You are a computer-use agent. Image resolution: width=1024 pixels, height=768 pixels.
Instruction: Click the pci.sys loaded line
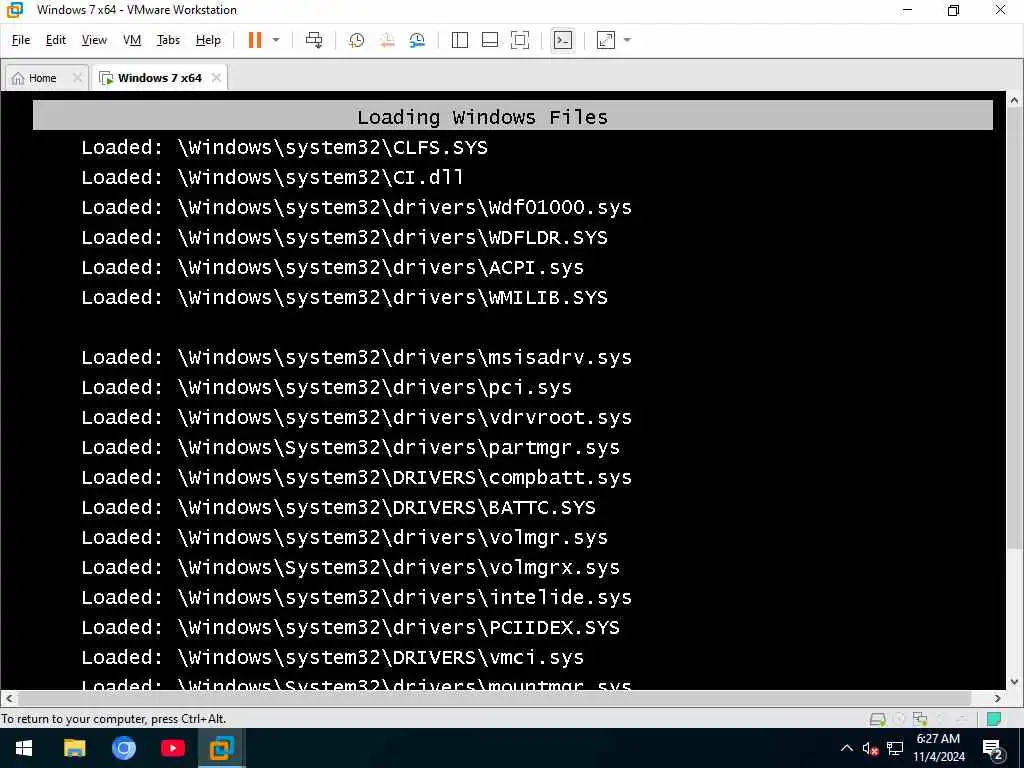pos(327,387)
